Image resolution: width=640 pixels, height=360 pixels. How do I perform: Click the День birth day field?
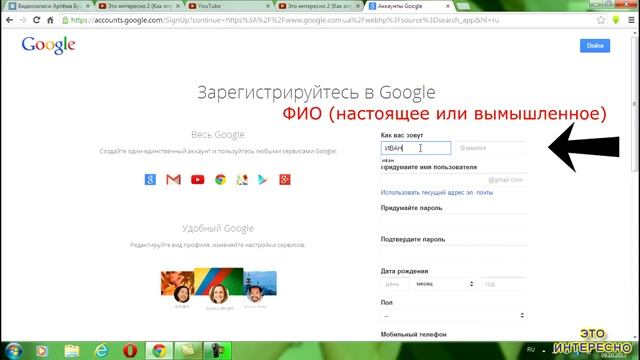[x=394, y=284]
